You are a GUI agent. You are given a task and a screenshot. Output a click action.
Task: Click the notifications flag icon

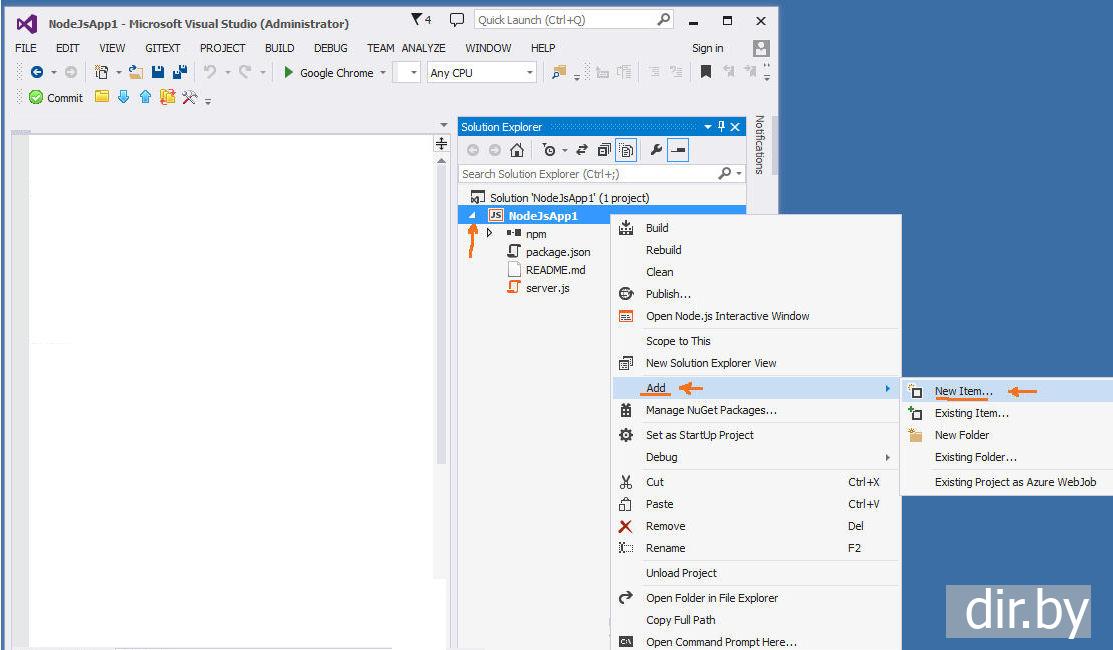click(417, 20)
